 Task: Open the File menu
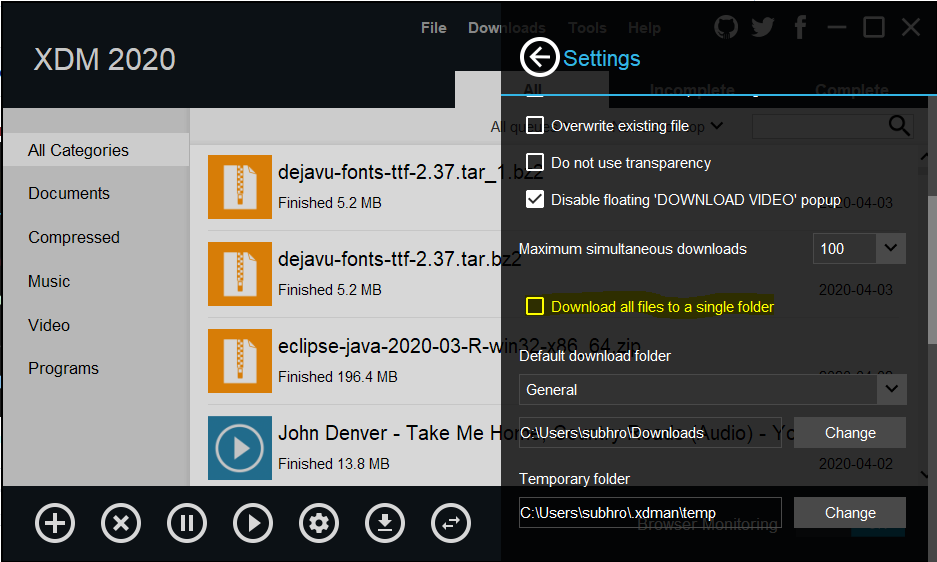433,28
